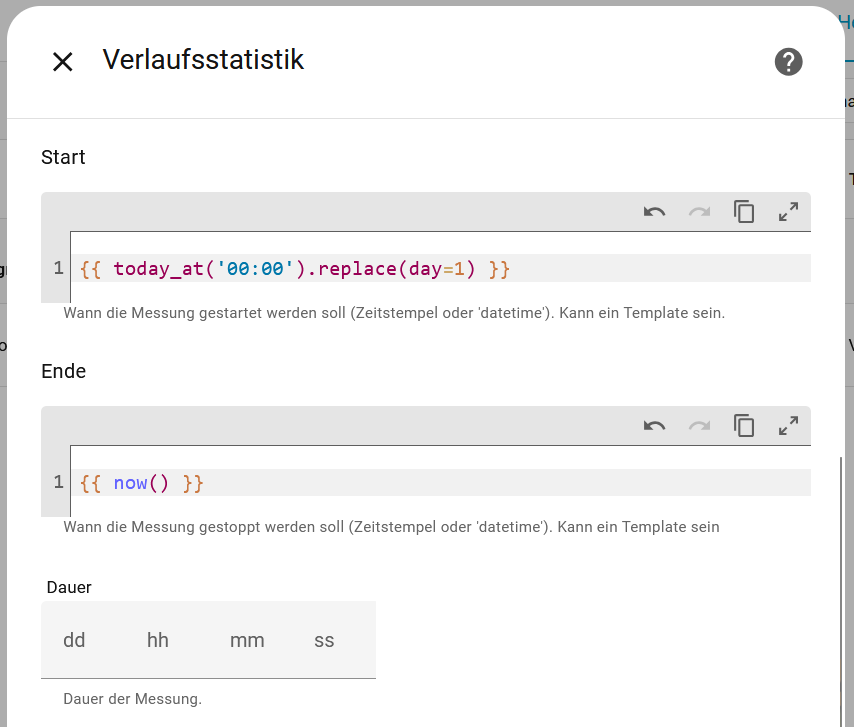
Task: Expand the Ende editor to fullscreen
Action: coord(788,426)
